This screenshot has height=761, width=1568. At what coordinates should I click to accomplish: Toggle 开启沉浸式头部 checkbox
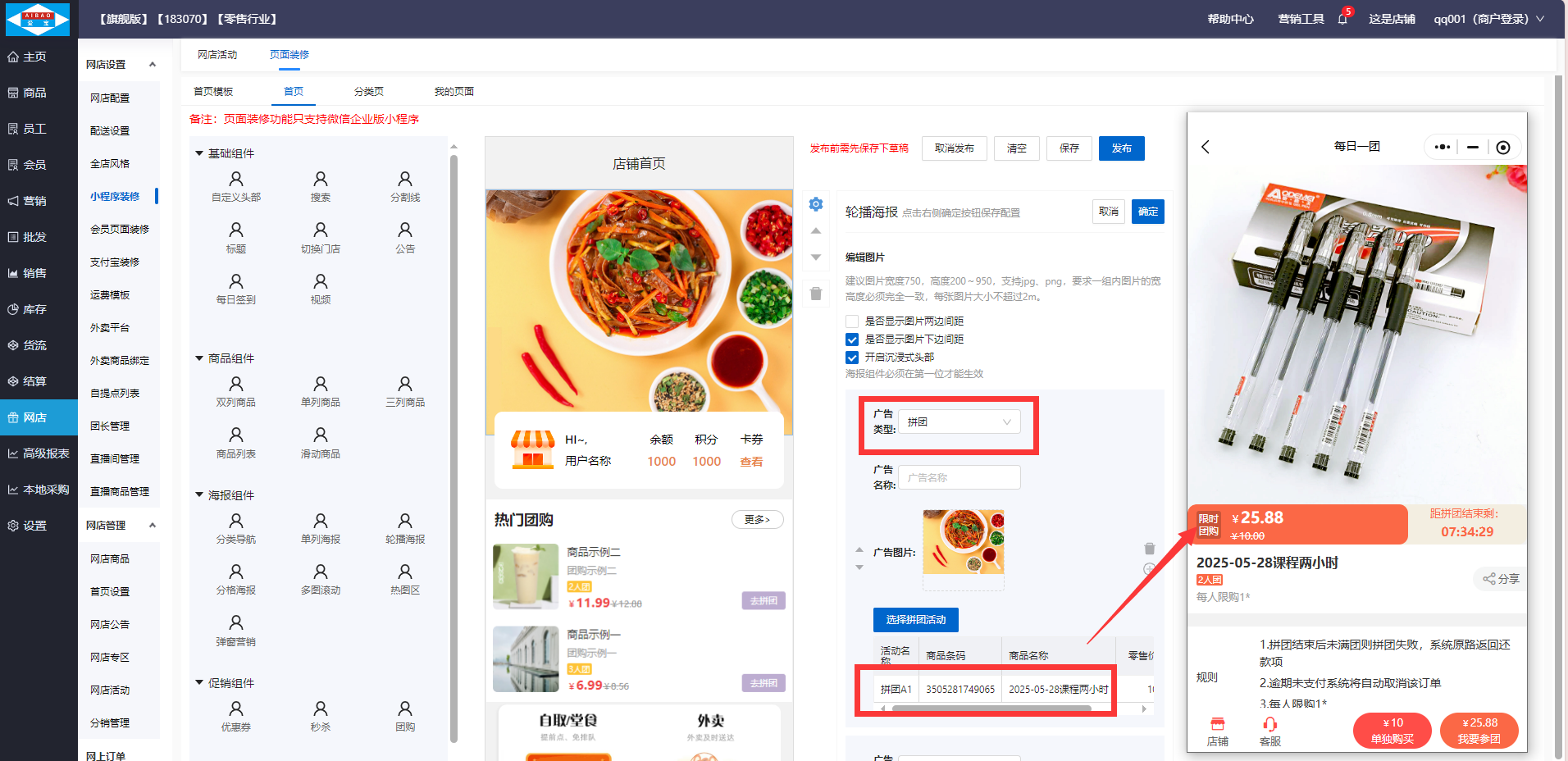coord(852,358)
